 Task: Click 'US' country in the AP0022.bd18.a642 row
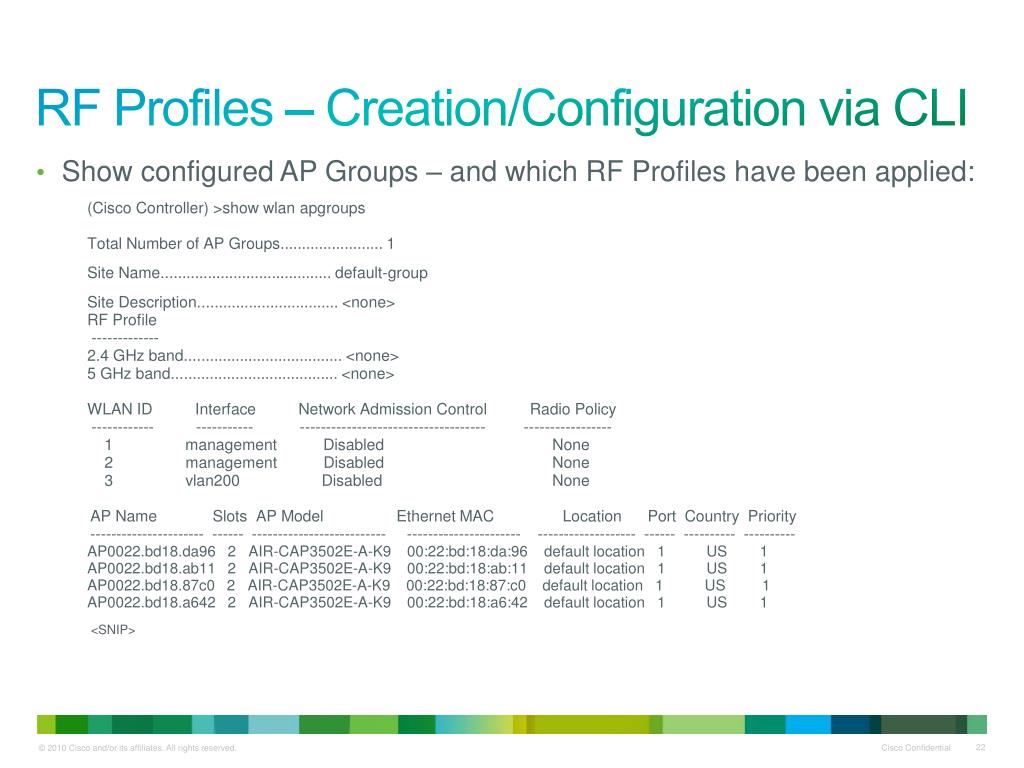tap(716, 602)
